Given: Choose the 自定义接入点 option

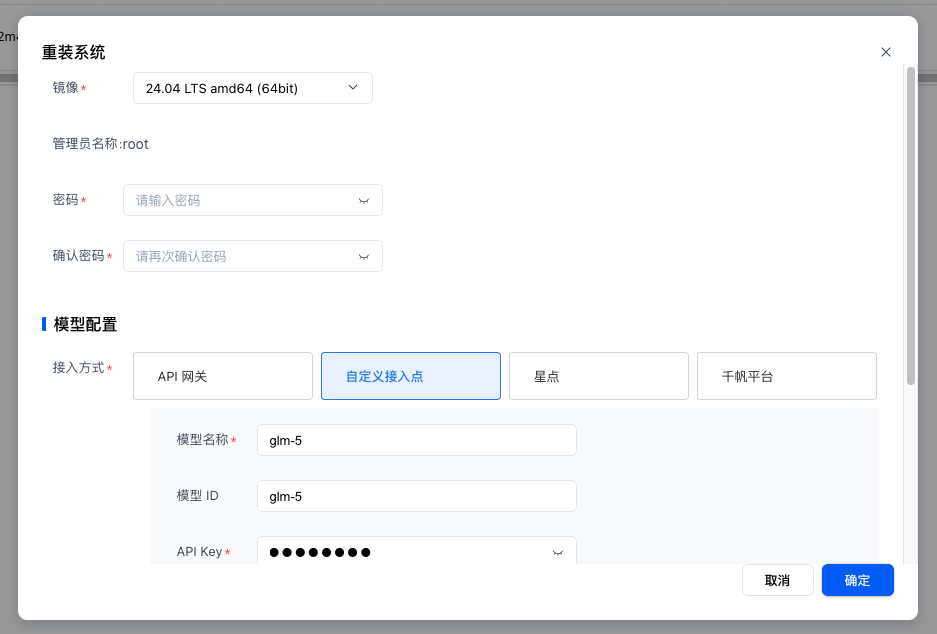Looking at the screenshot, I should [411, 376].
